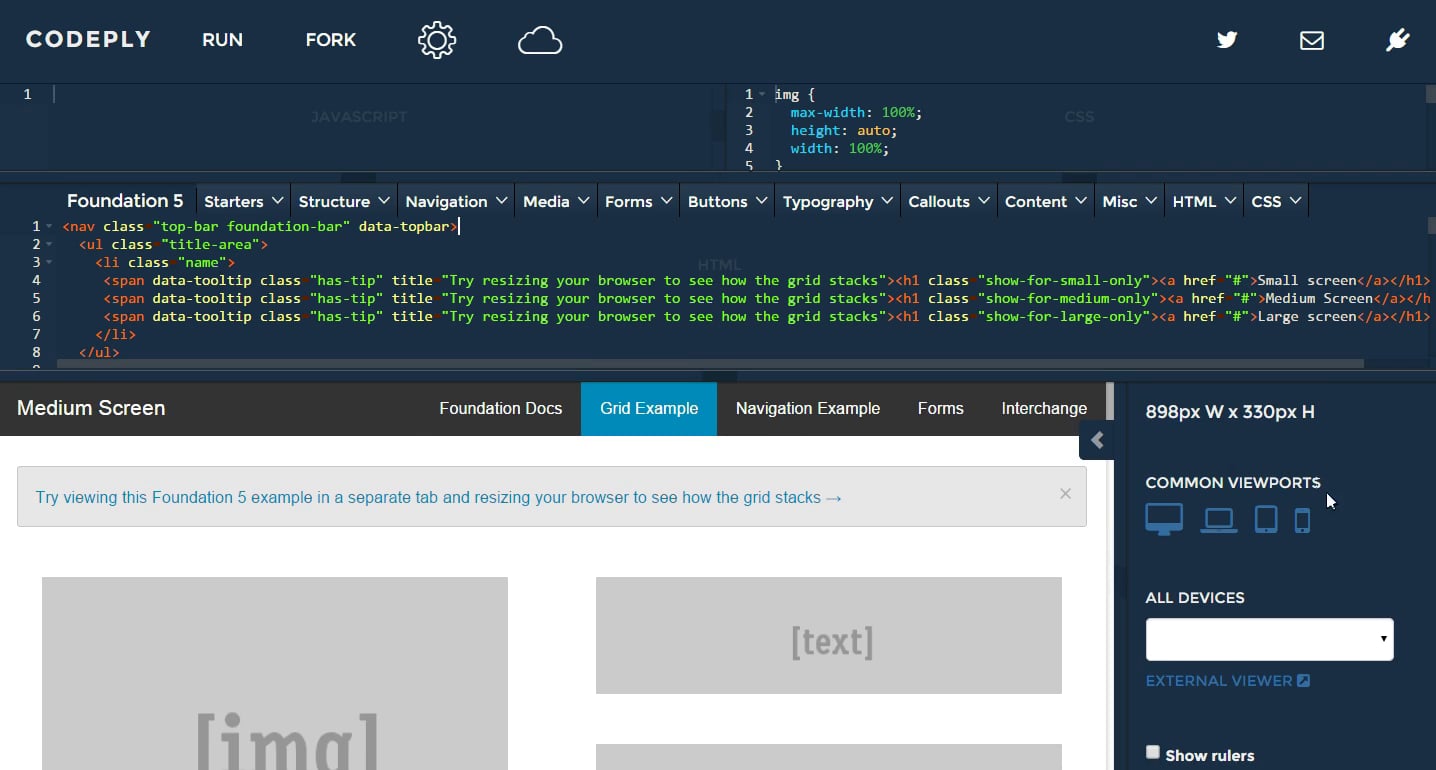Click the Foundation 5 framework label

(x=125, y=201)
